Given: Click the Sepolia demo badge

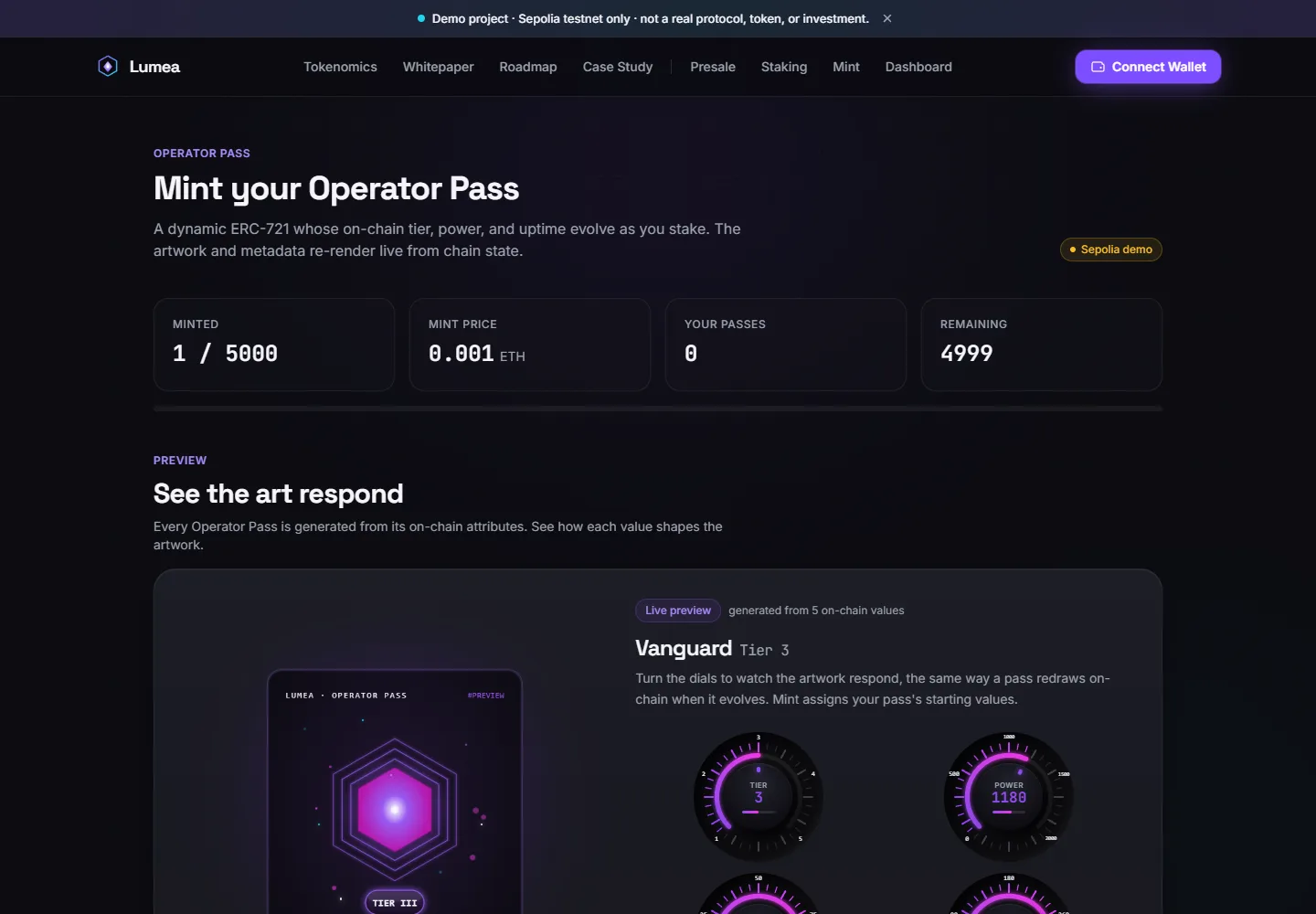Looking at the screenshot, I should [1111, 250].
